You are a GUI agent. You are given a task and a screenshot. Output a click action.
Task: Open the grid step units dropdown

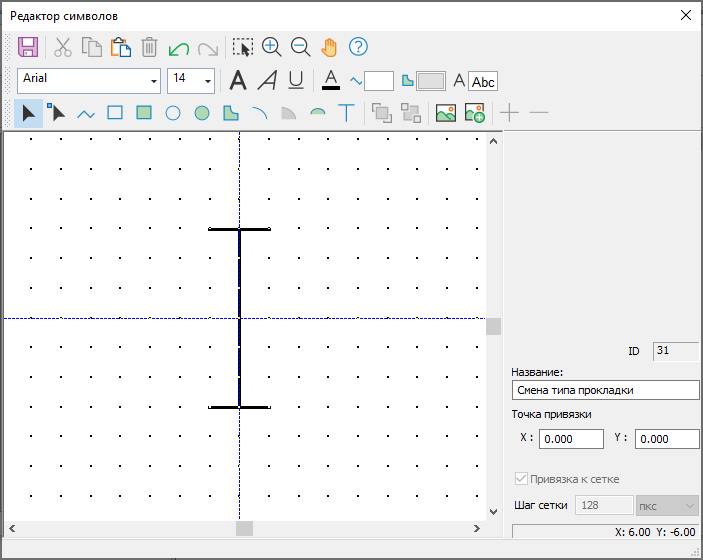(x=667, y=506)
